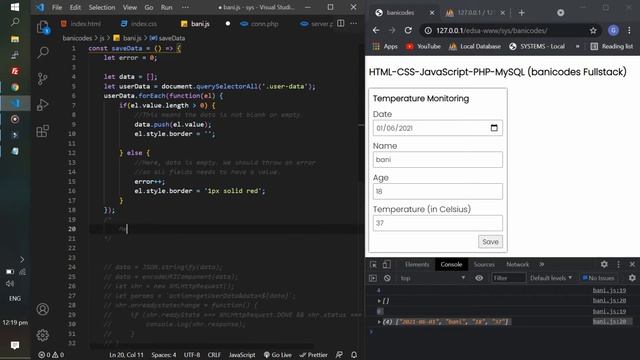Viewport: 640px width, 360px height.
Task: Bookmark this page with the star
Action: point(593,30)
